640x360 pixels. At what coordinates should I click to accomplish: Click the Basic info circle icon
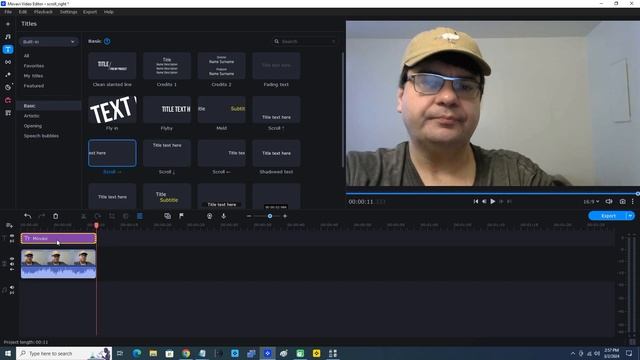pos(107,41)
